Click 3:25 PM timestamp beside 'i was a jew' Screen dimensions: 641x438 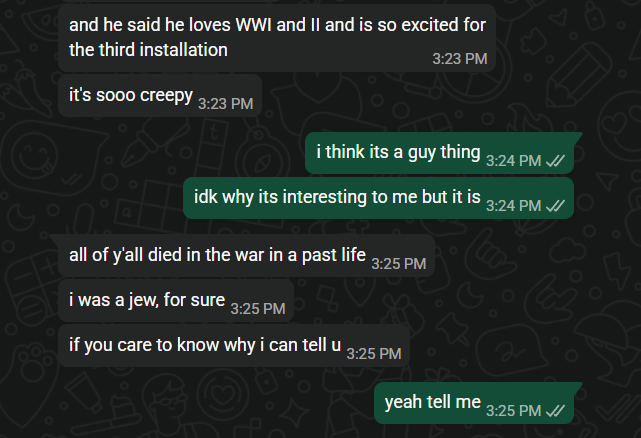pos(258,309)
